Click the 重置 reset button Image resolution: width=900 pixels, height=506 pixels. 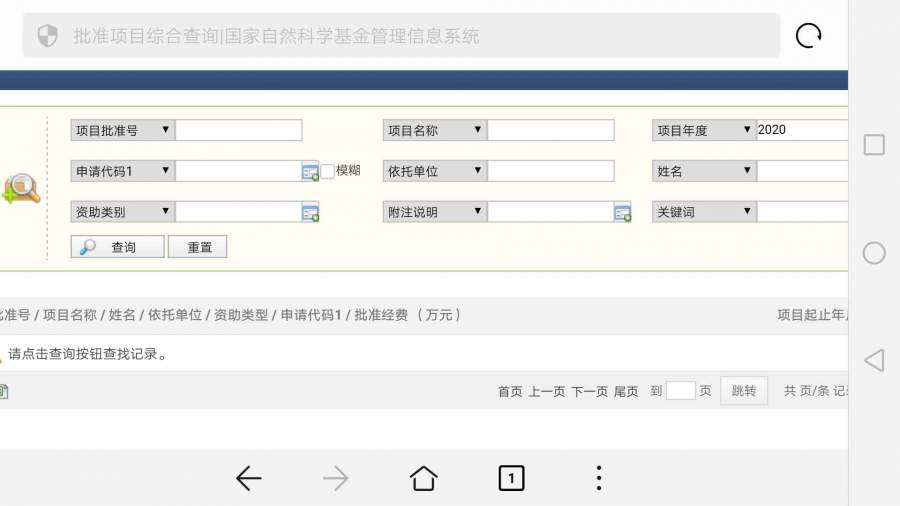tap(197, 247)
